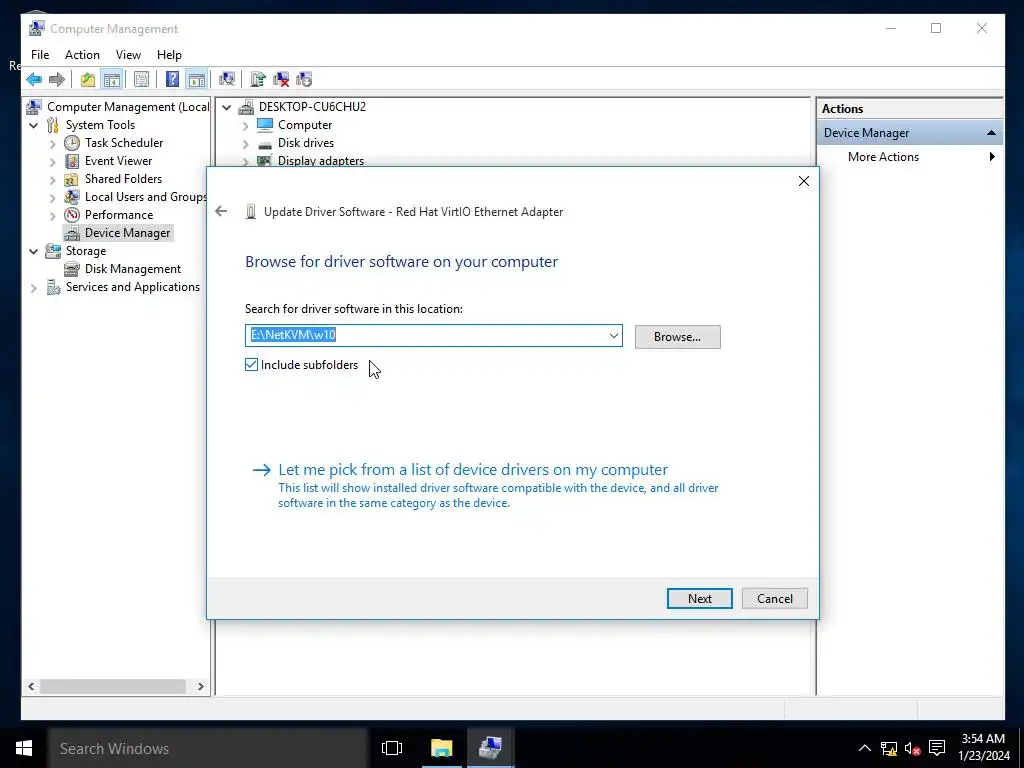Click the tree pane horizontal scrollbar thumb

pyautogui.click(x=114, y=686)
